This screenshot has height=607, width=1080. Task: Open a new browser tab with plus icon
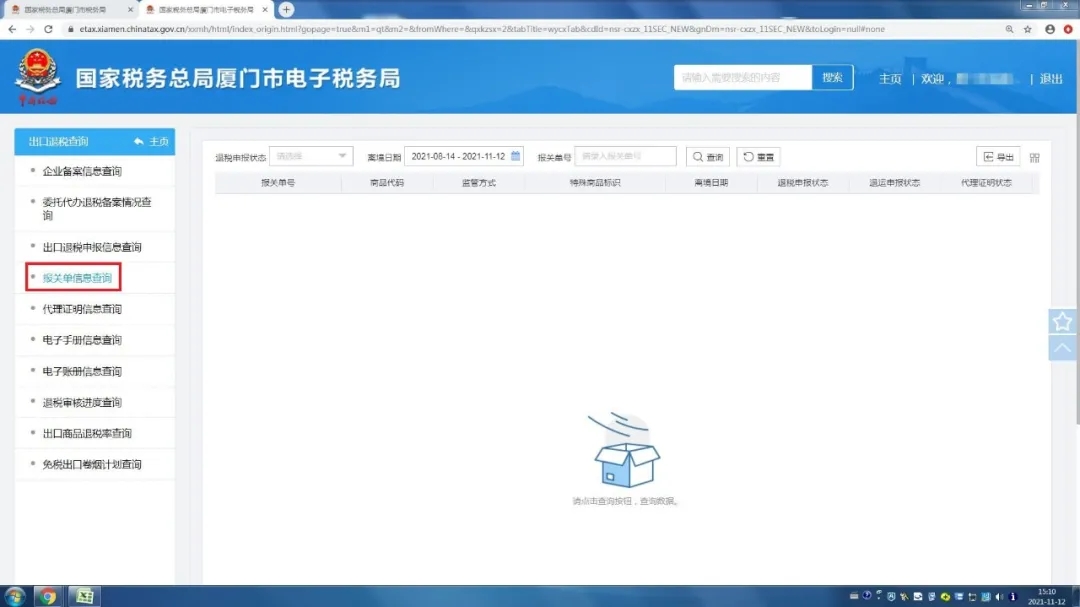pos(287,9)
